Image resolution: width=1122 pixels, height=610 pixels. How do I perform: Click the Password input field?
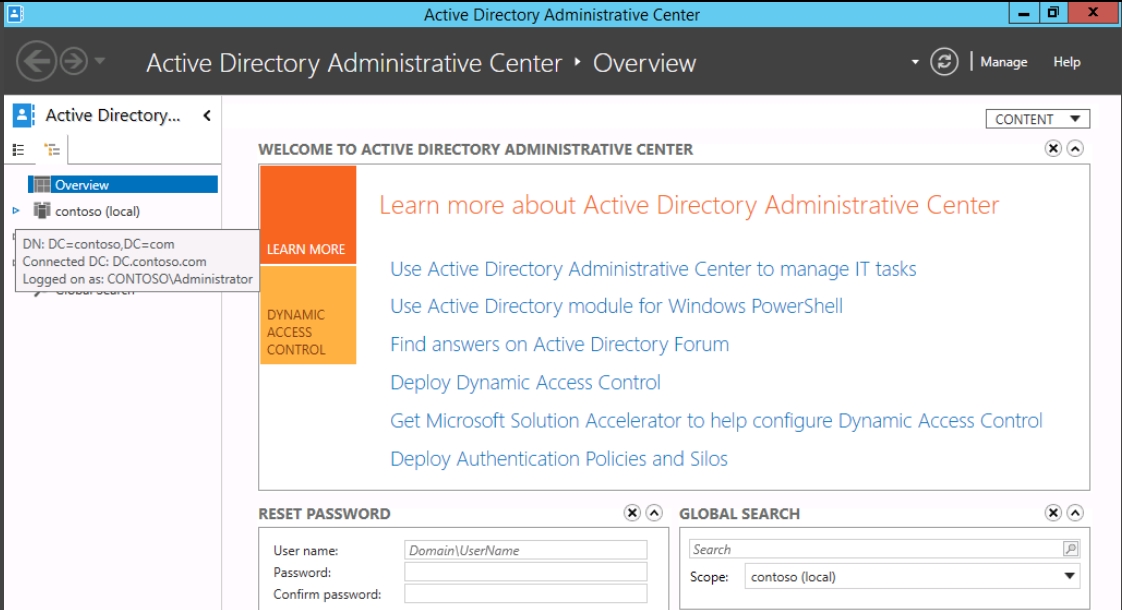526,572
